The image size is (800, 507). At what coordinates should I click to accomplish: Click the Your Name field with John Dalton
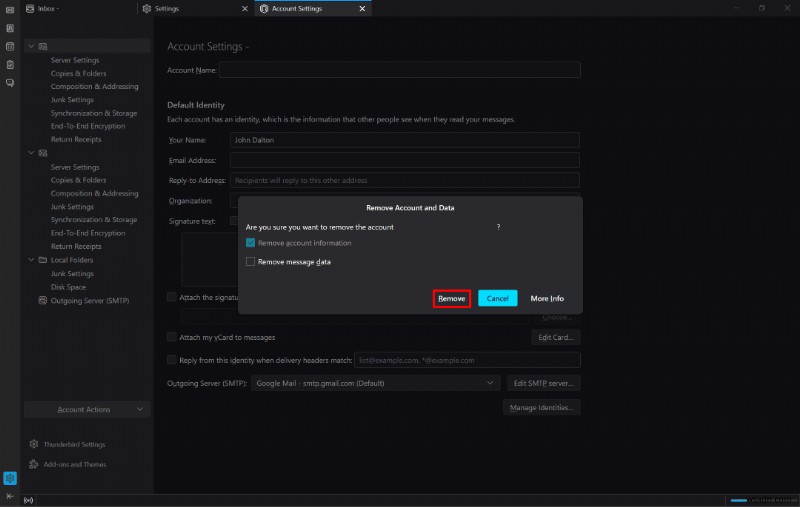click(x=405, y=140)
